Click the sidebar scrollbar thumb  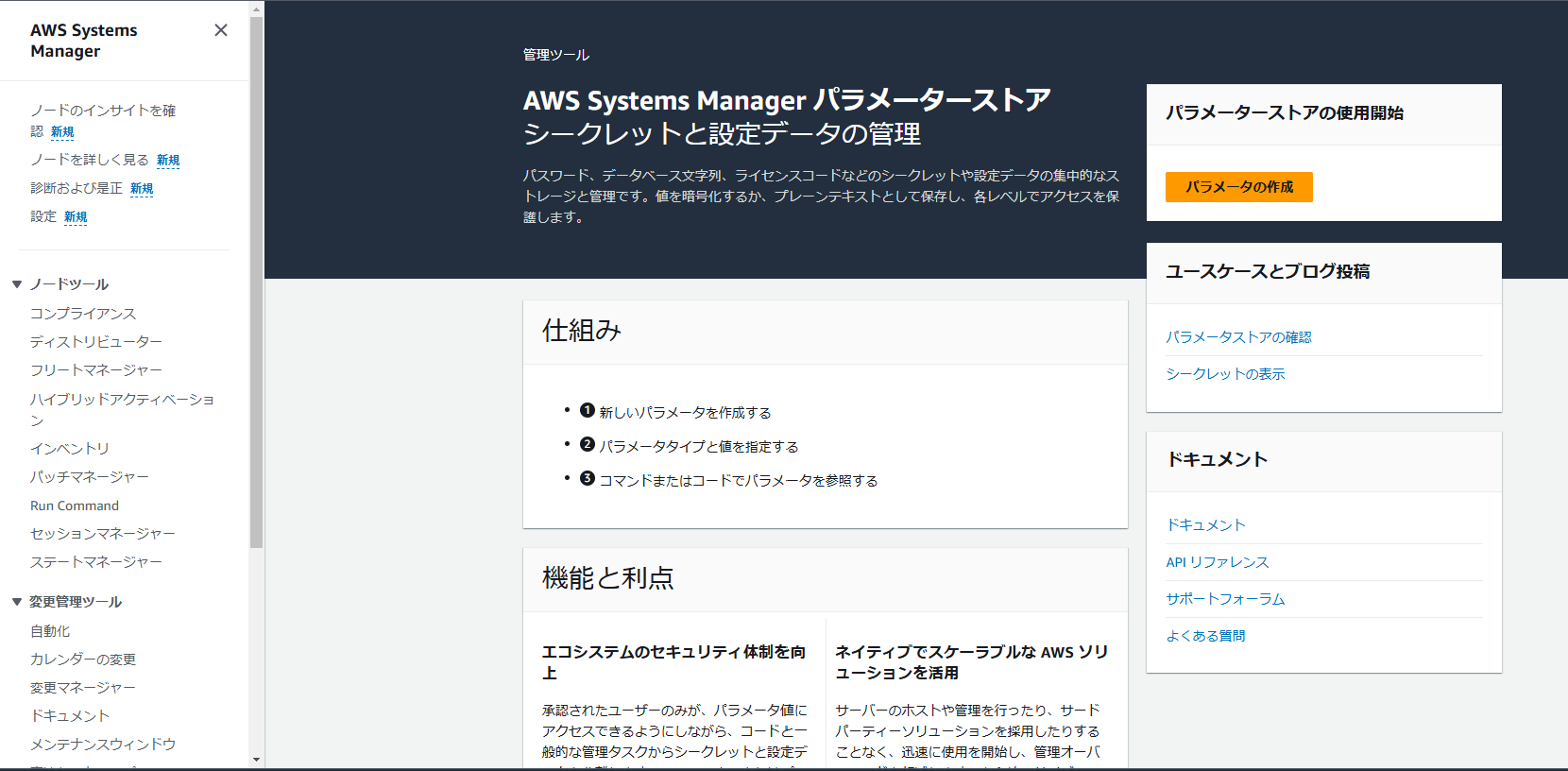pyautogui.click(x=256, y=283)
